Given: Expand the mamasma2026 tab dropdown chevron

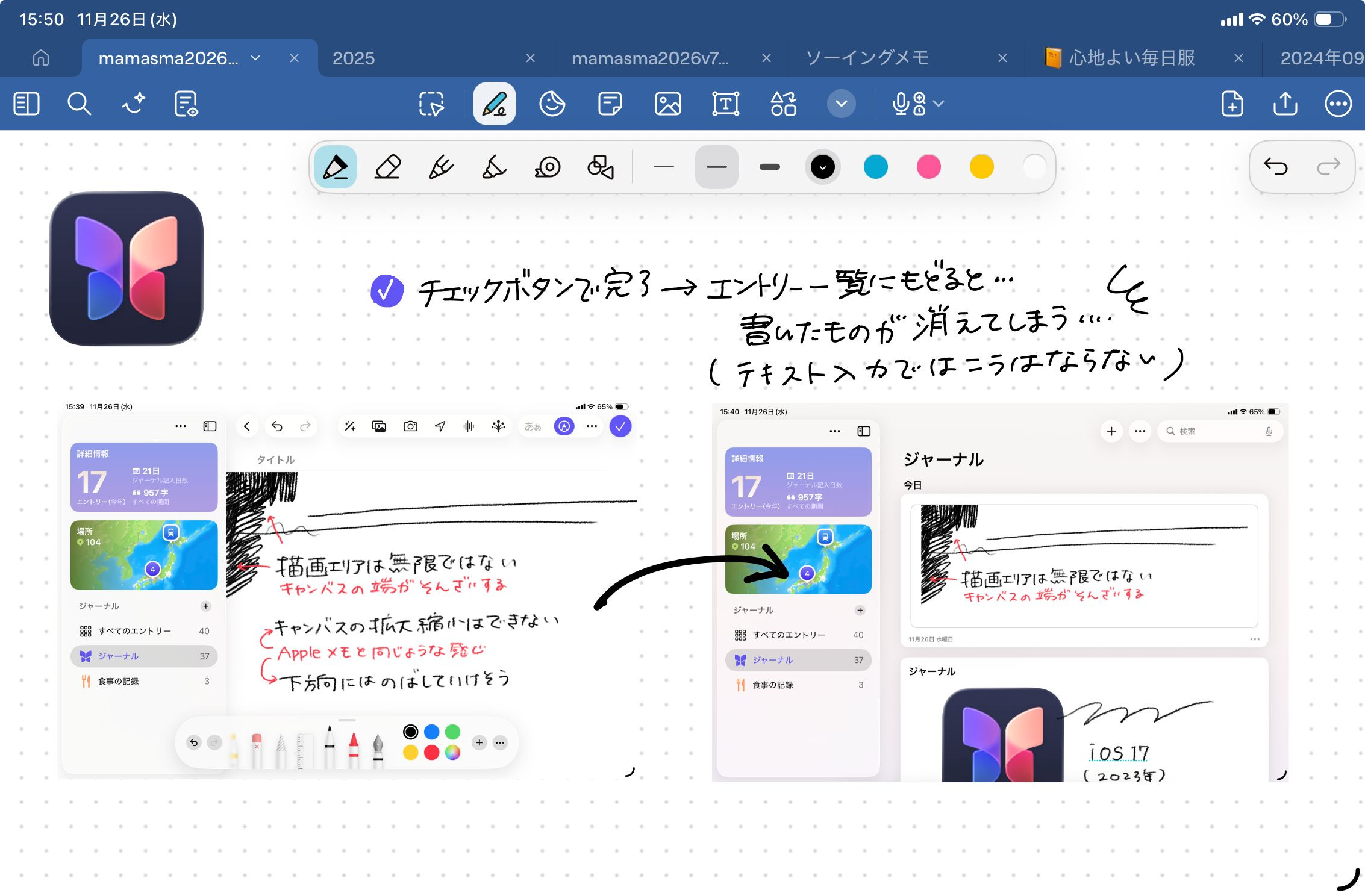Looking at the screenshot, I should click(x=255, y=58).
